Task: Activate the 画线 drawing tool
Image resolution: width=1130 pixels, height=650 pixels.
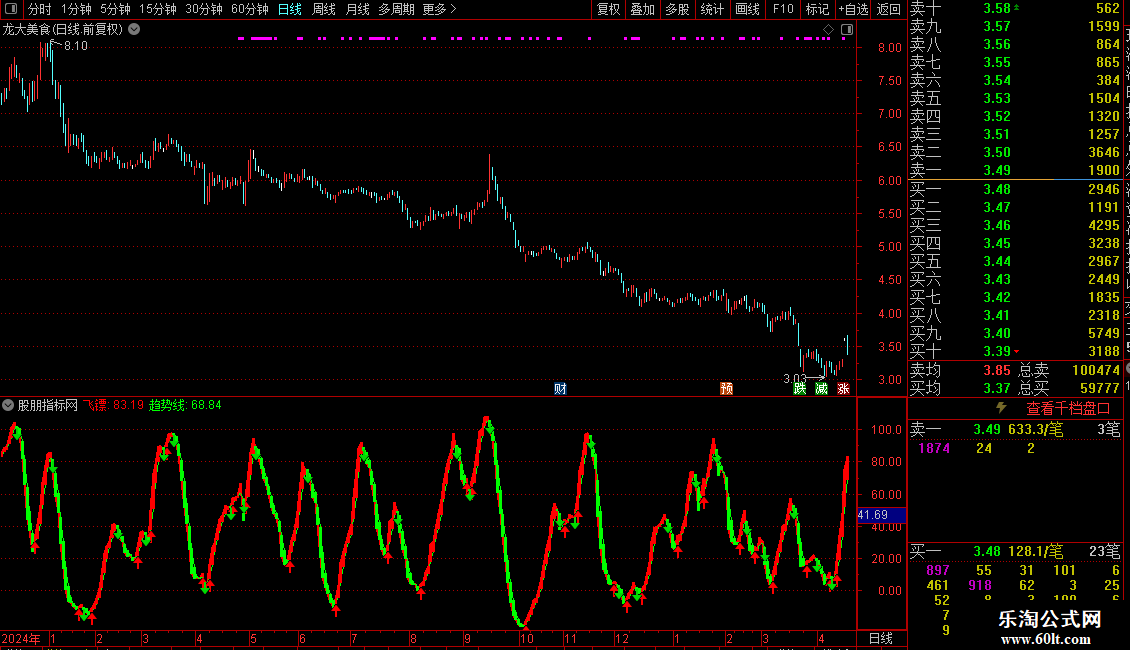Action: tap(747, 9)
